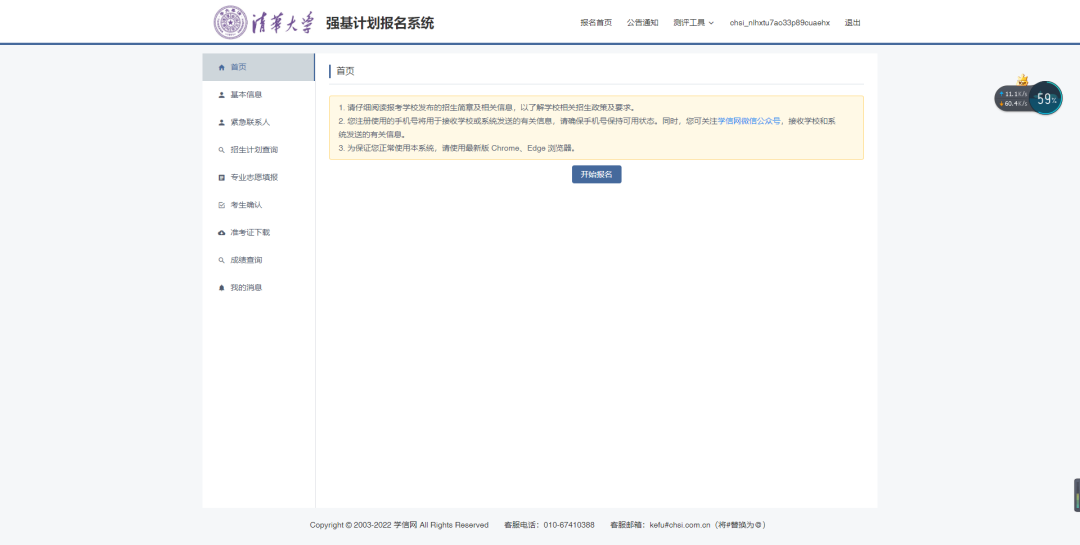The height and width of the screenshot is (545, 1080).
Task: Open 考生确认 in the sidebar
Action: [258, 205]
